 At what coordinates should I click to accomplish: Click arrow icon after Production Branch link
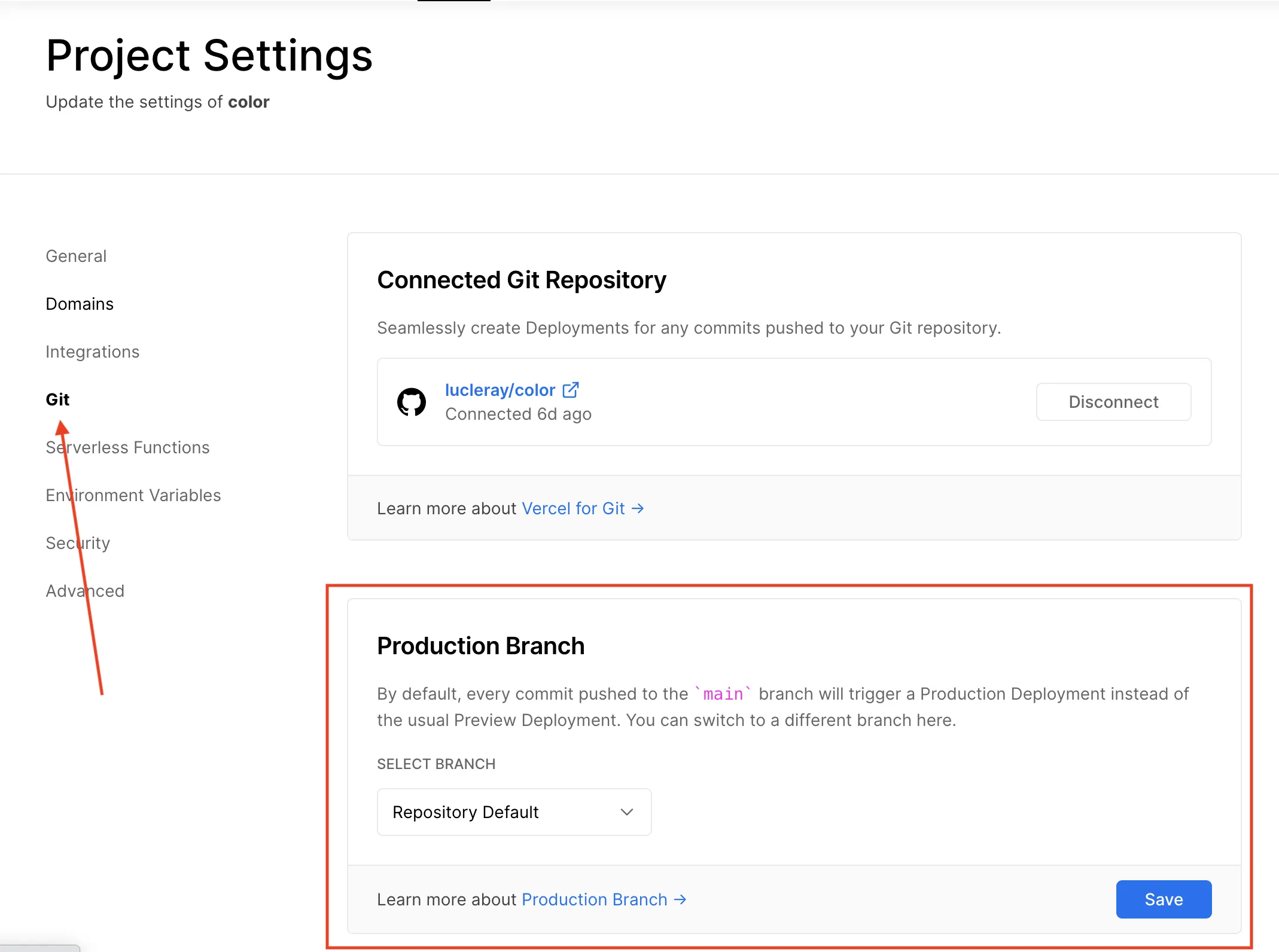click(x=680, y=899)
